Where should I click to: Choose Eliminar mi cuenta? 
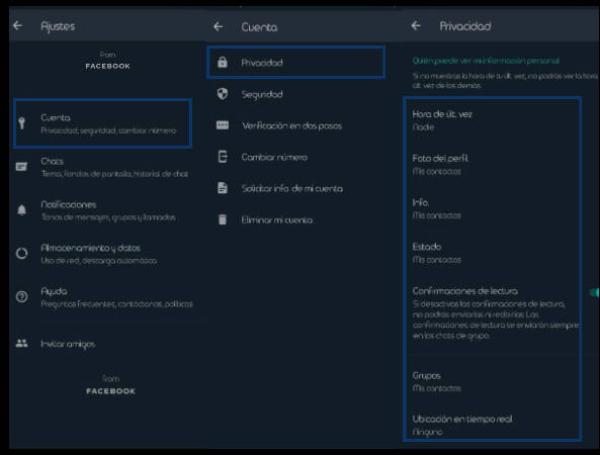[296, 220]
